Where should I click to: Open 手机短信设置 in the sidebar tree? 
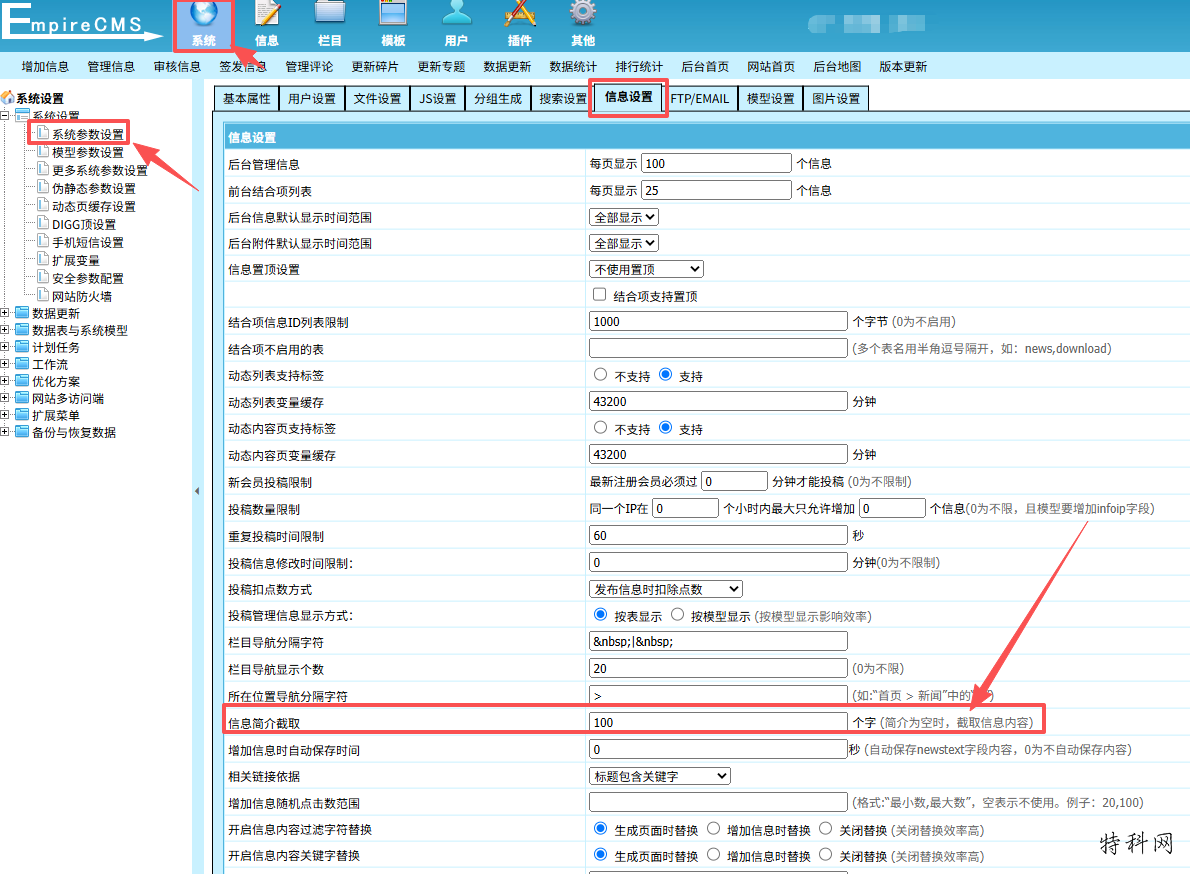[88, 242]
